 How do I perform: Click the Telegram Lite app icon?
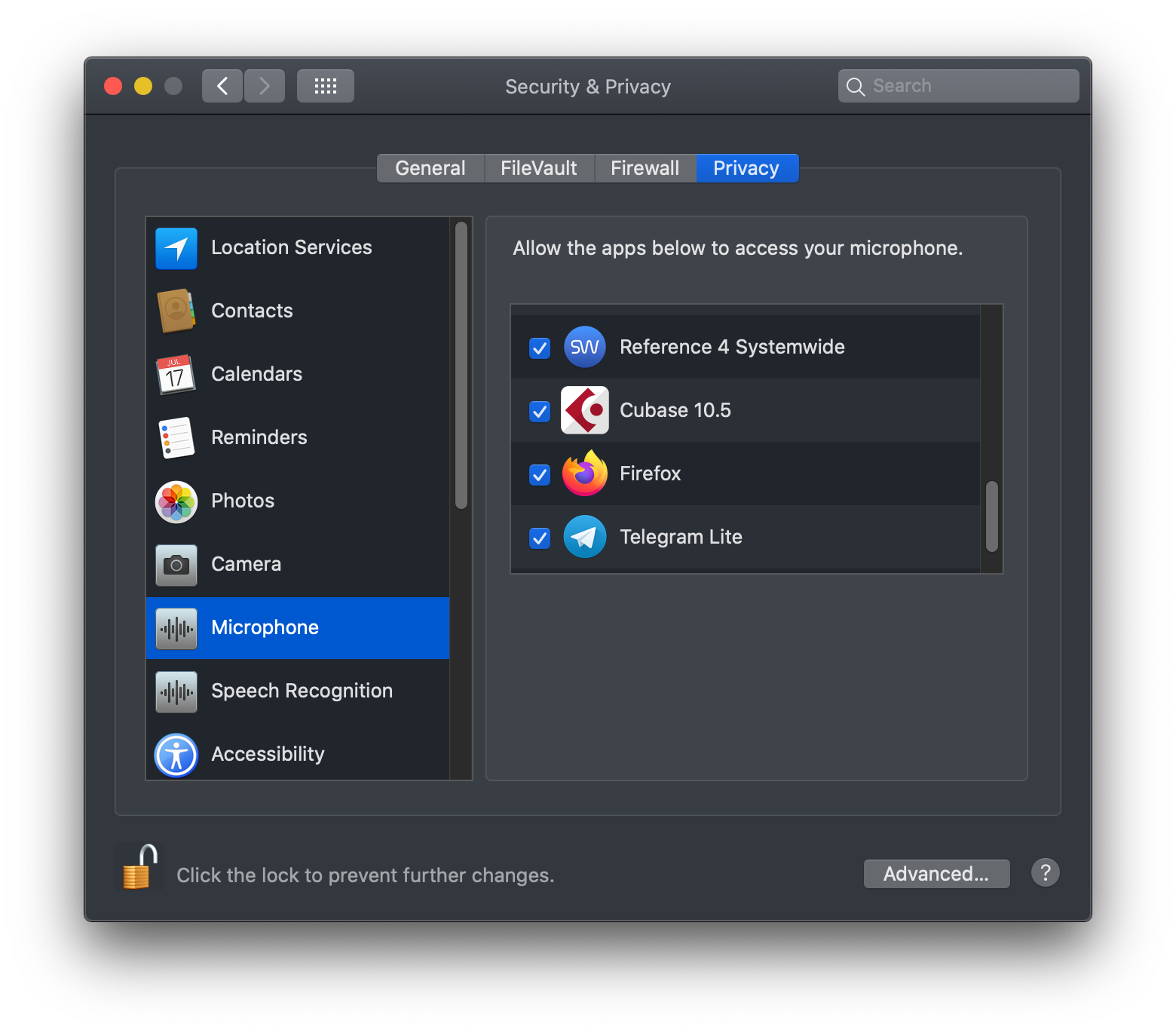point(585,537)
